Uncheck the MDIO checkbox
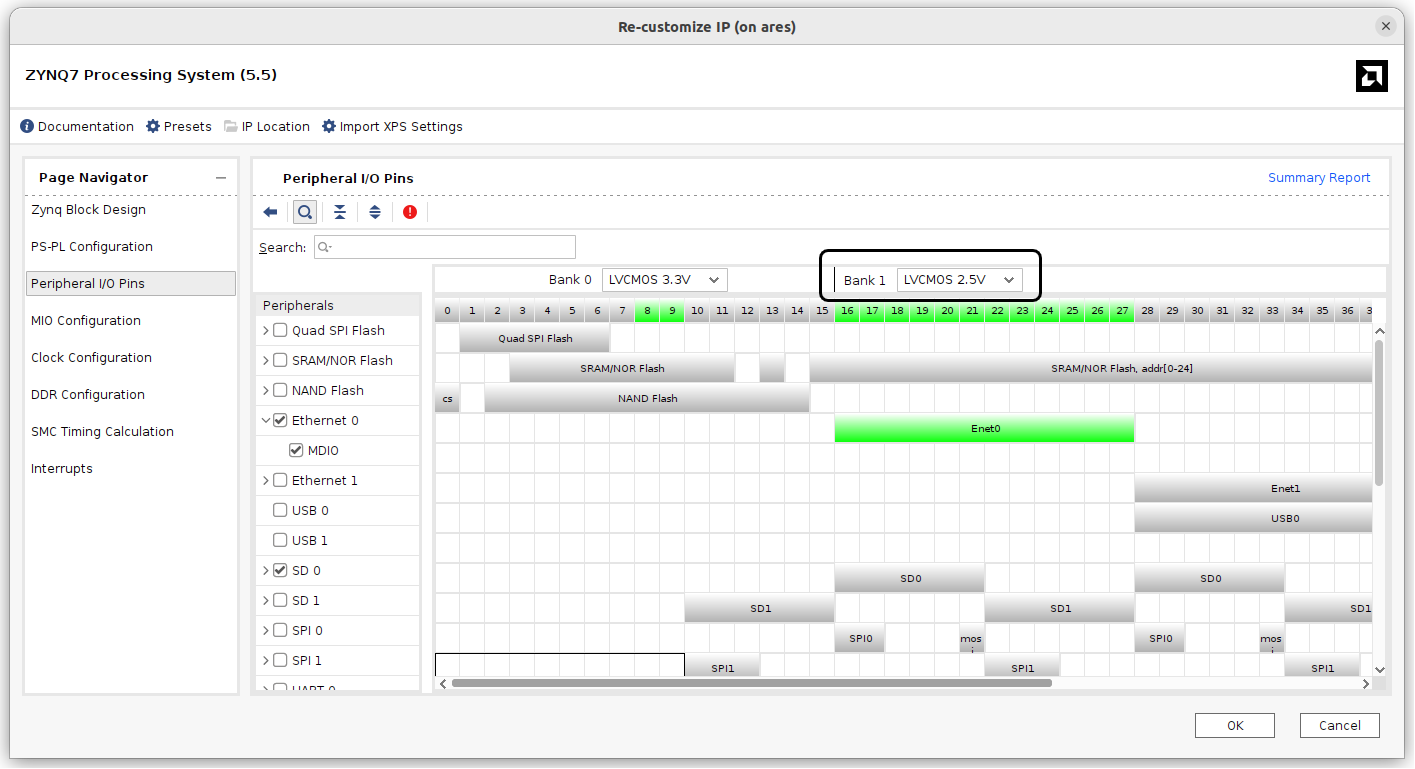Image resolution: width=1415 pixels, height=769 pixels. pyautogui.click(x=296, y=450)
